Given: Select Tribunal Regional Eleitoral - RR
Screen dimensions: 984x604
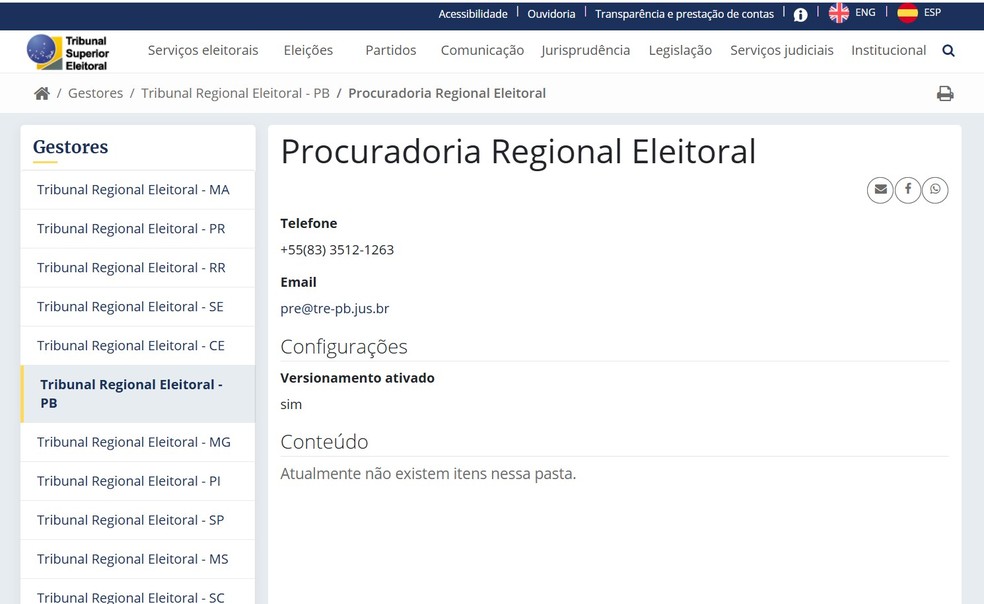Looking at the screenshot, I should click(x=138, y=267).
